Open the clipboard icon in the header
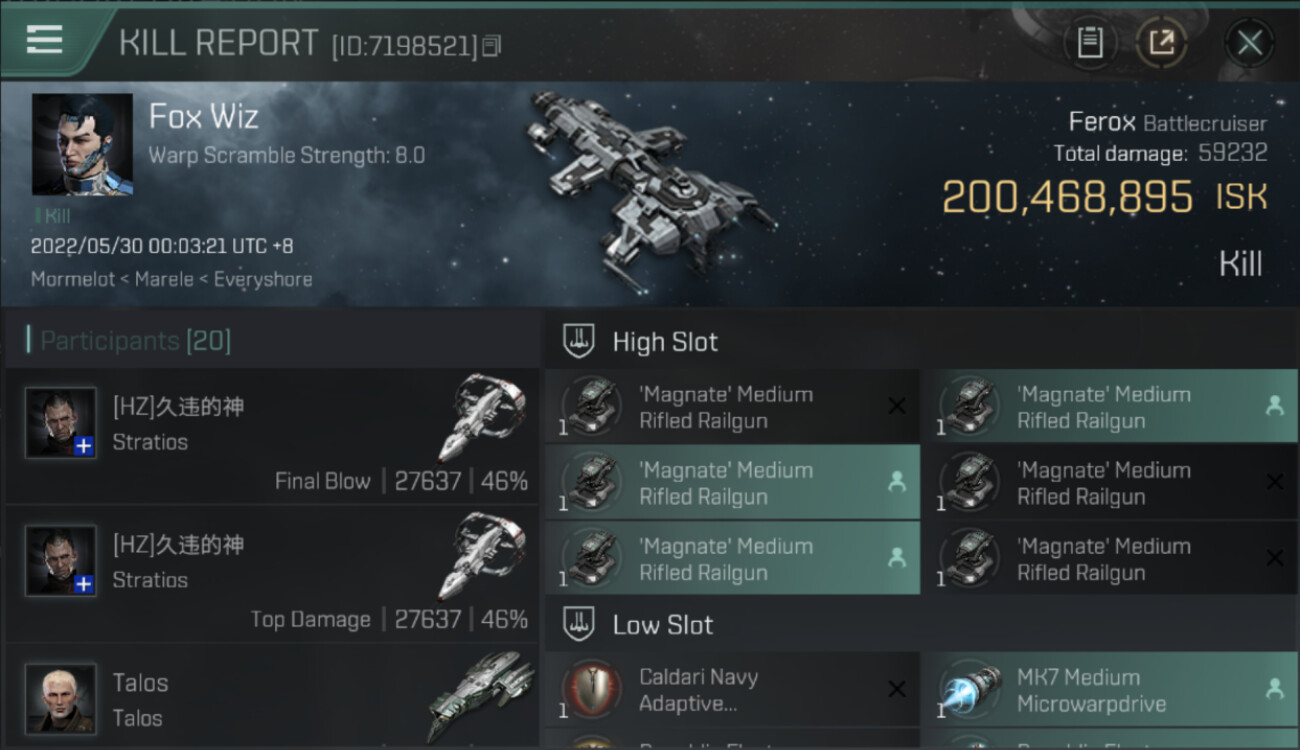The width and height of the screenshot is (1300, 750). coord(1089,43)
